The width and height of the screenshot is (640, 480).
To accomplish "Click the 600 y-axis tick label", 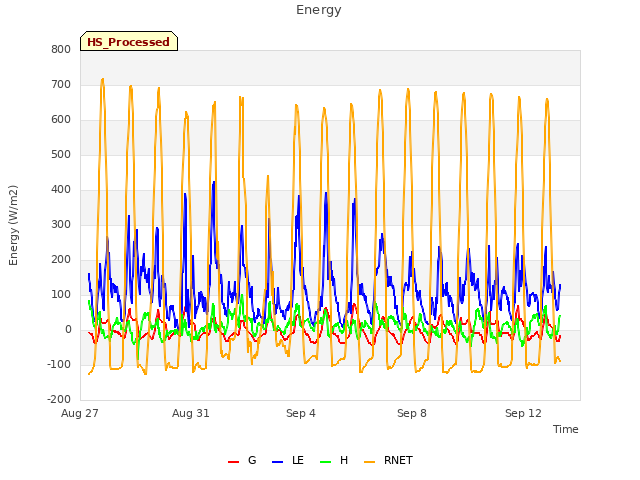I will pos(61,120).
